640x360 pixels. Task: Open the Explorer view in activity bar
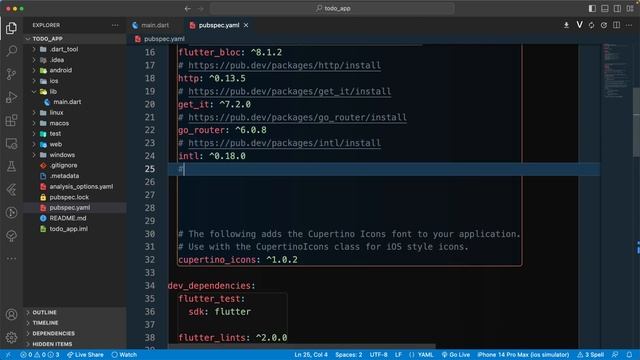click(11, 28)
